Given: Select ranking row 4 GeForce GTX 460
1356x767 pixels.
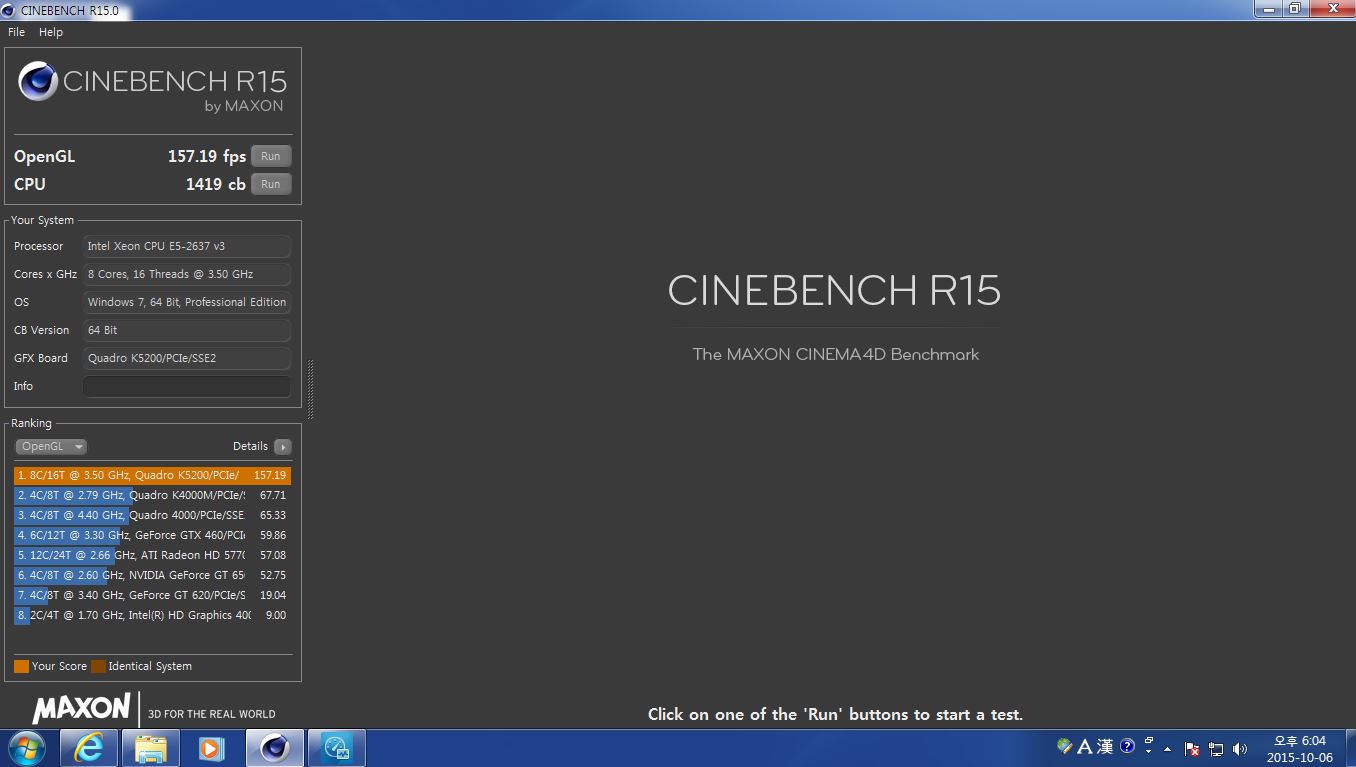Looking at the screenshot, I should [152, 535].
